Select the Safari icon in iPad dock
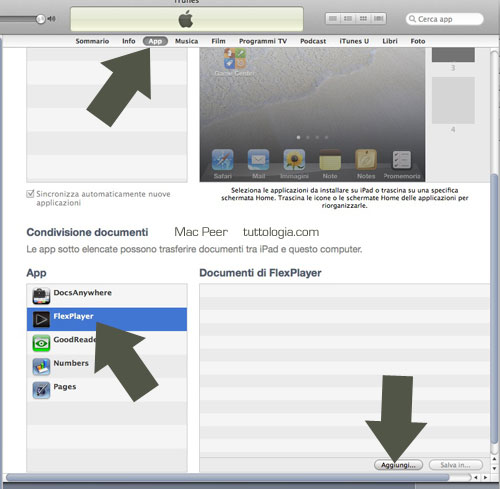500x489 pixels. click(223, 160)
